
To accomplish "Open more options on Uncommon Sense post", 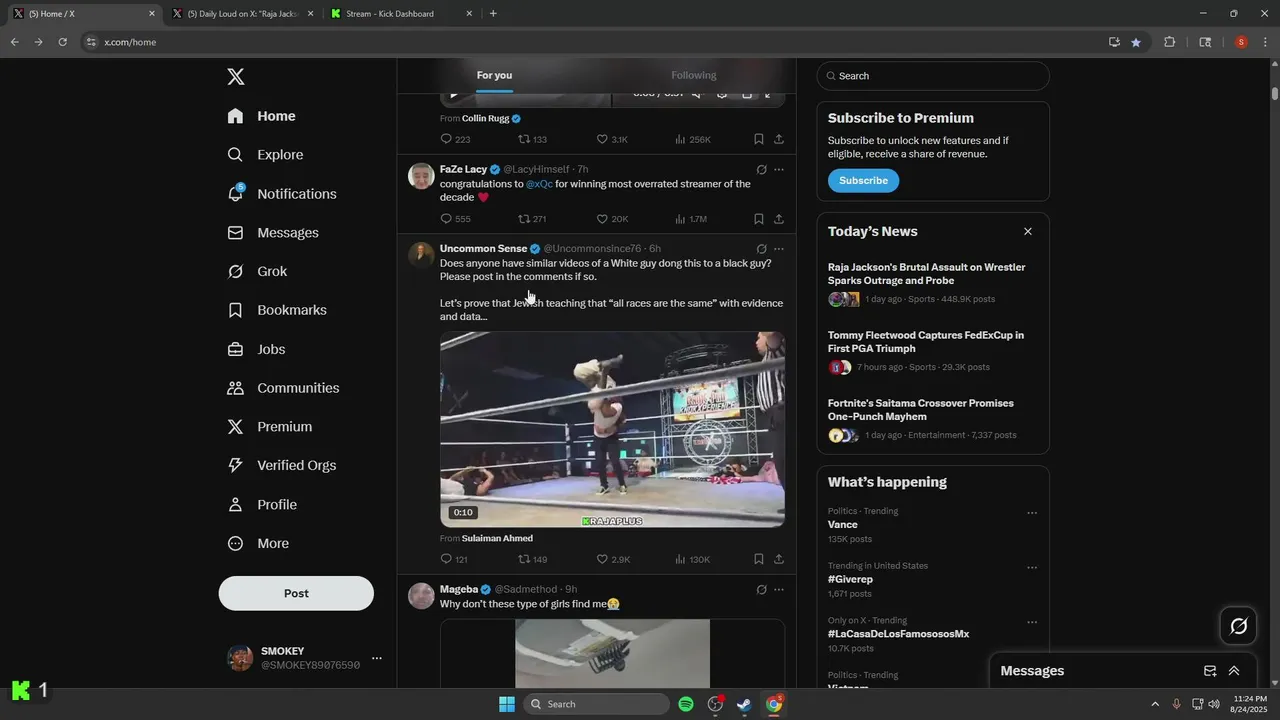I will coord(779,249).
